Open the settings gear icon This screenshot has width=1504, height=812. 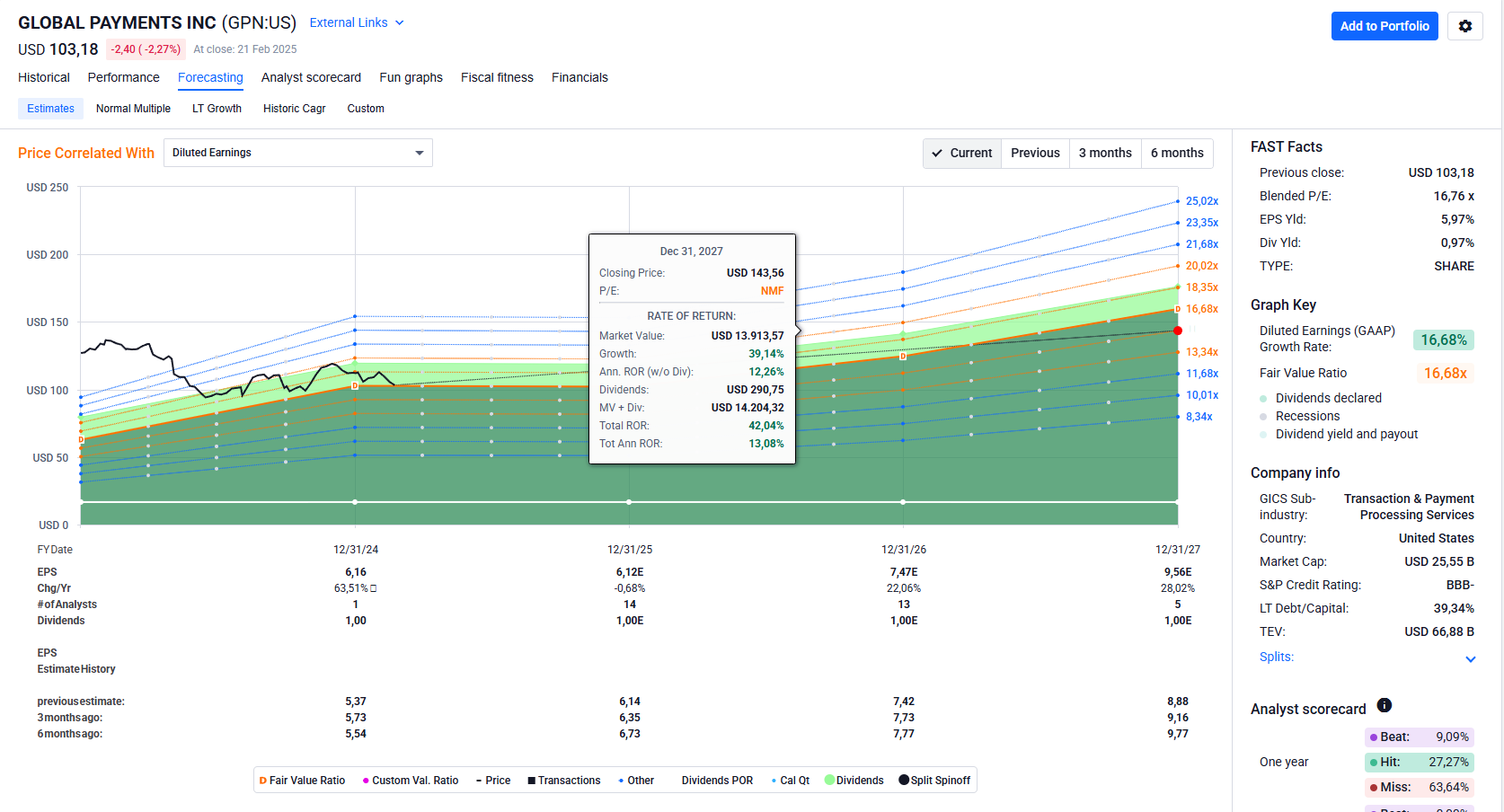[x=1464, y=26]
